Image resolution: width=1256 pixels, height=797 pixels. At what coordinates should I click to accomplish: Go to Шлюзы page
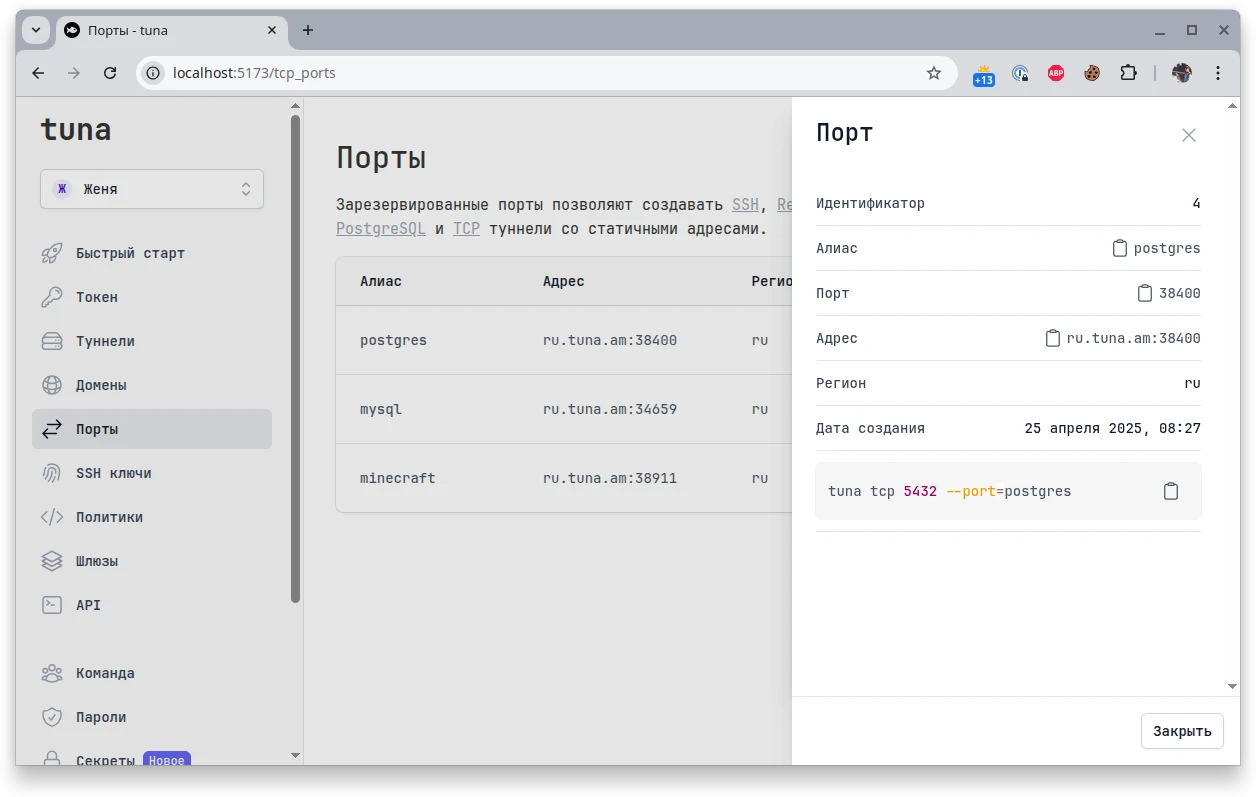click(152, 561)
